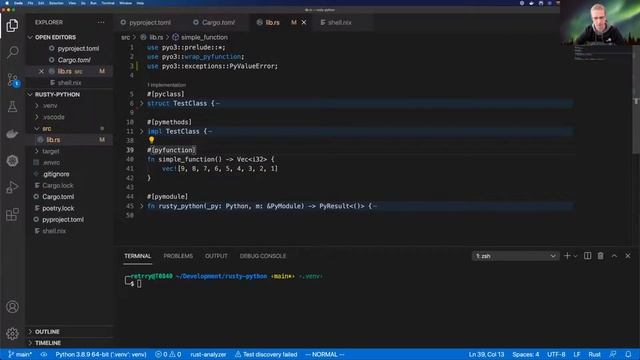Open Run and Debug view
The height and width of the screenshot is (360, 640).
click(12, 187)
